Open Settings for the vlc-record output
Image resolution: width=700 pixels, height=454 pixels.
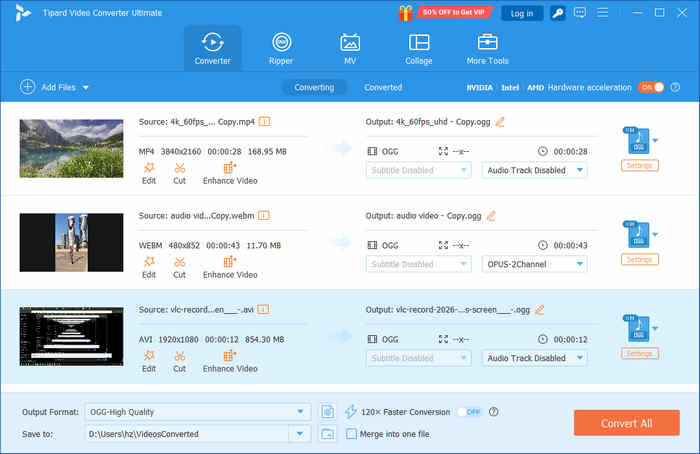pos(640,354)
